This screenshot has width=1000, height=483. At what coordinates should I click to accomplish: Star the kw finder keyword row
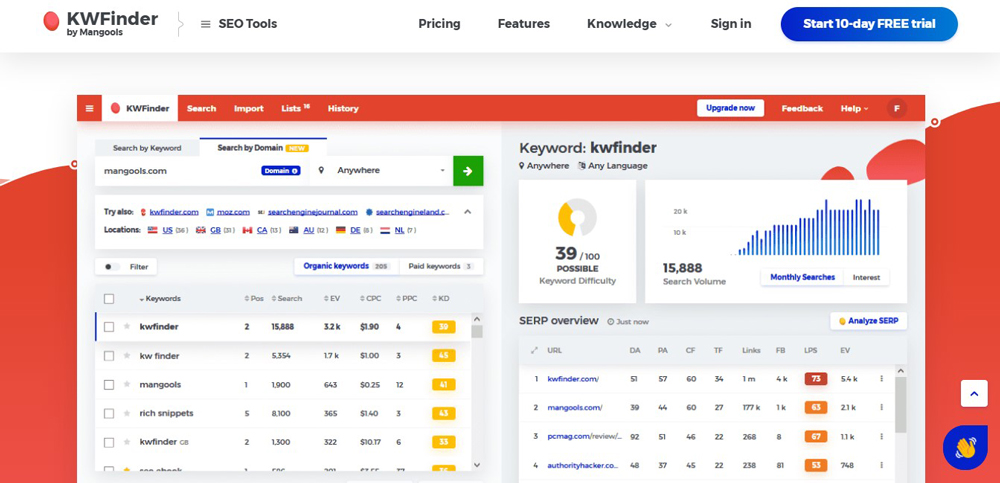(x=127, y=355)
